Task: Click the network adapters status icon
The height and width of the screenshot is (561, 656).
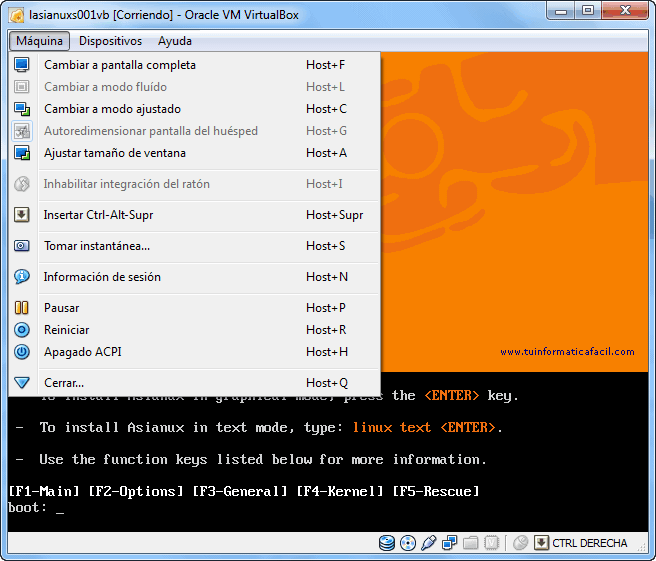Action: coord(450,543)
